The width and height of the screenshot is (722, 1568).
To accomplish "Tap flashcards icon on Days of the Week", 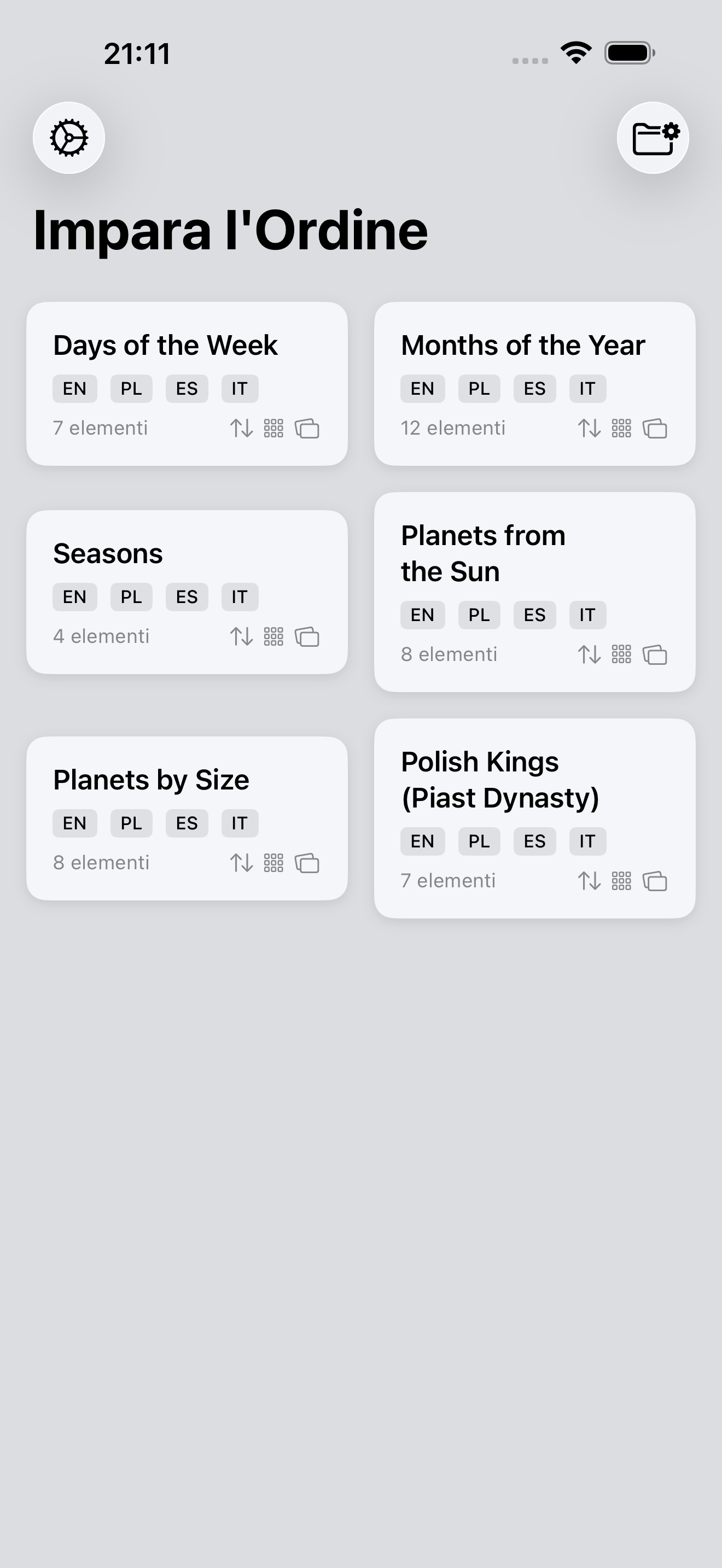I will tap(307, 429).
